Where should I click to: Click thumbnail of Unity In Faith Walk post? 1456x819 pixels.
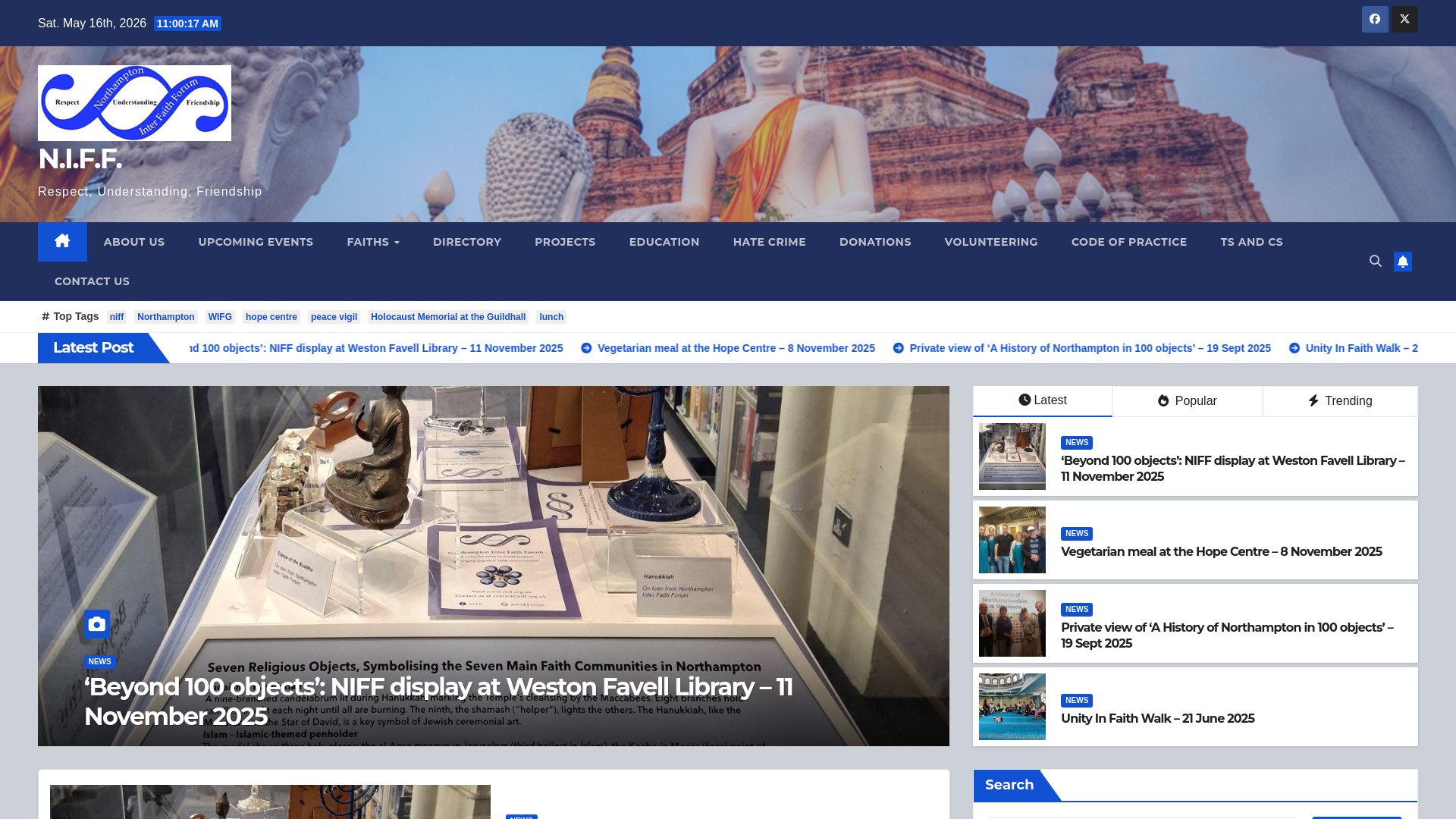(x=1012, y=707)
